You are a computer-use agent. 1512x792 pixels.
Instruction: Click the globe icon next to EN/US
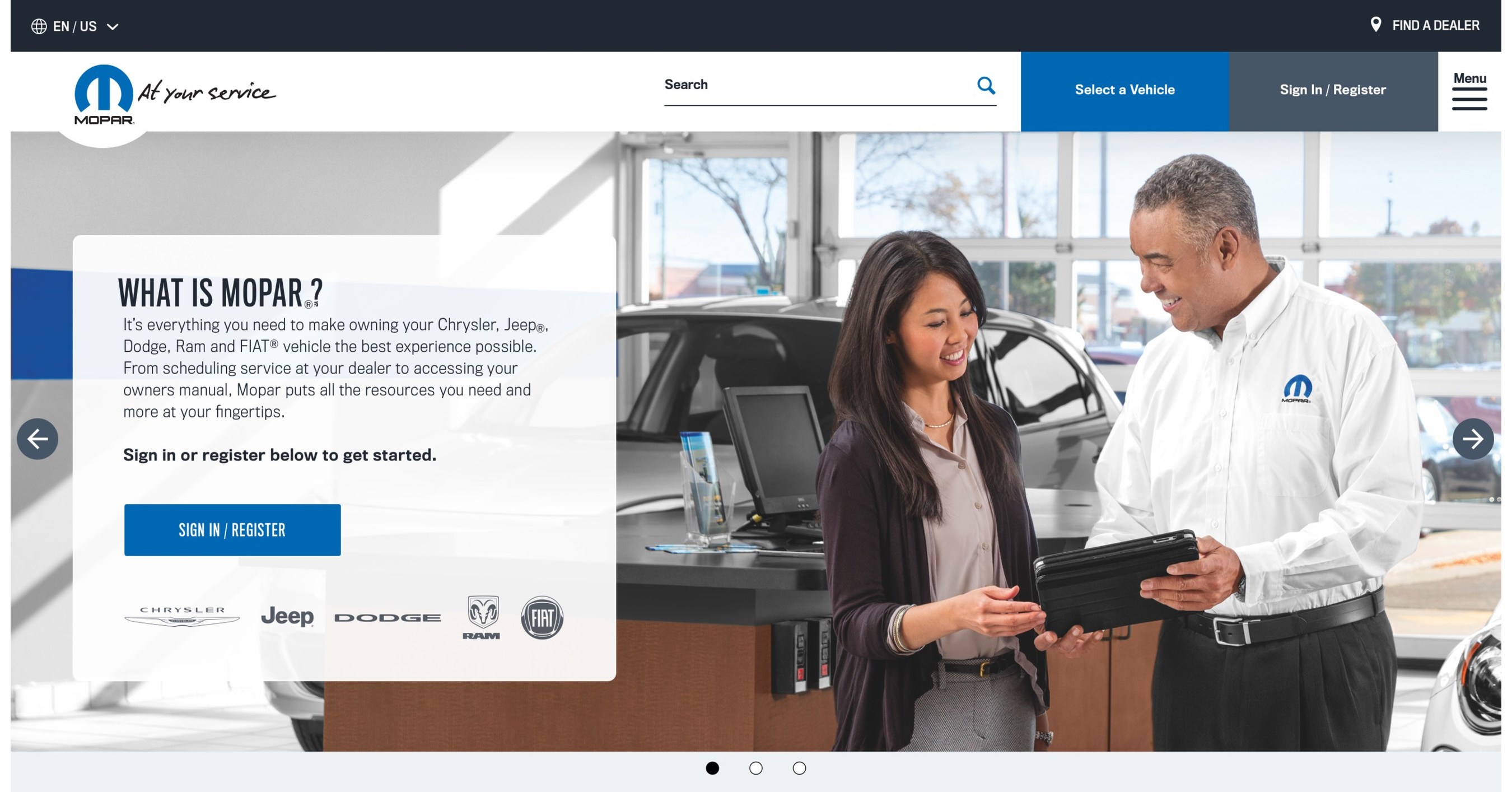click(39, 25)
